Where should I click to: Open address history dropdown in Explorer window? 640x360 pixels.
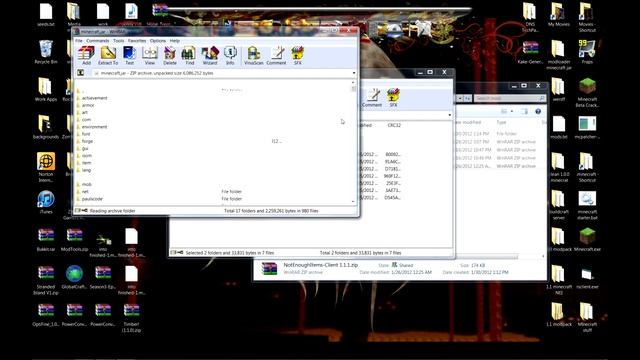pos(460,98)
